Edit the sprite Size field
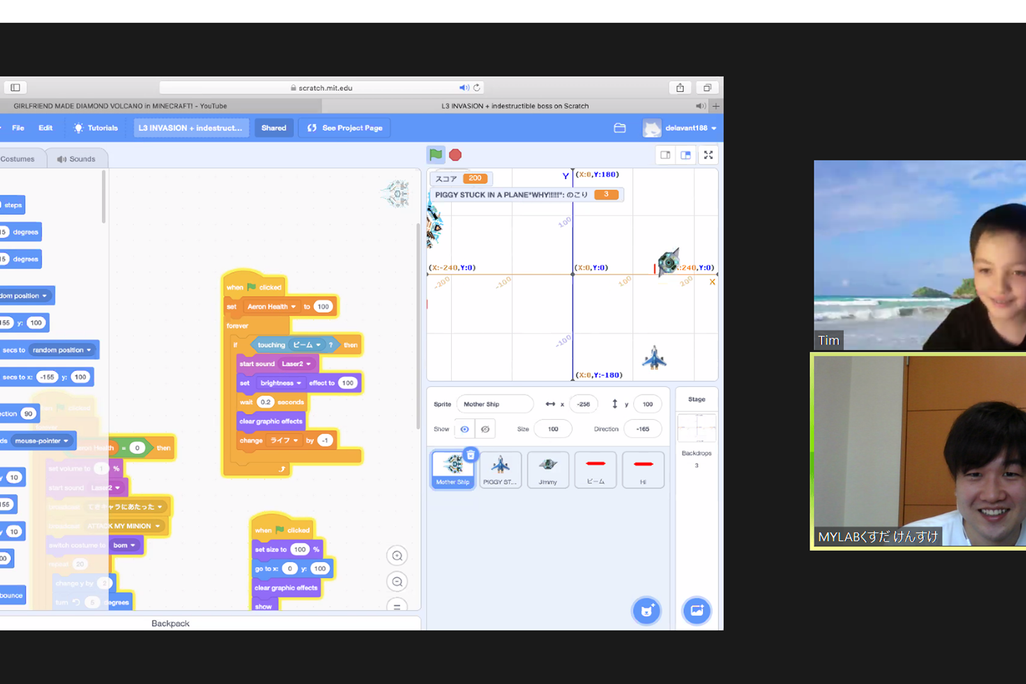Screen dimensions: 1026x684 (553, 429)
